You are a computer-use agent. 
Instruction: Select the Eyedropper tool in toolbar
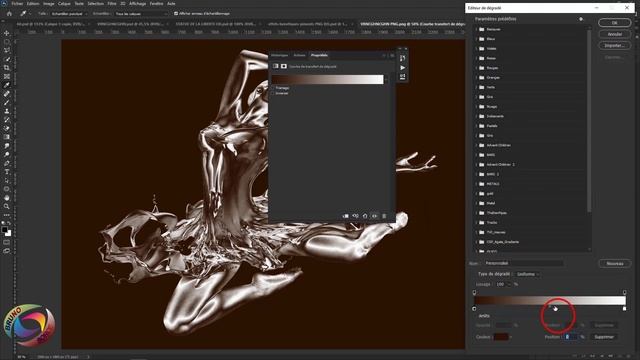pyautogui.click(x=7, y=85)
